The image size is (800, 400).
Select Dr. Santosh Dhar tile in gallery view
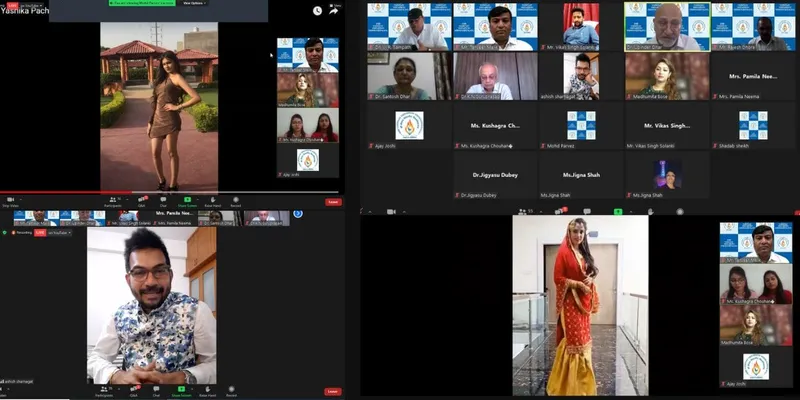tap(410, 77)
